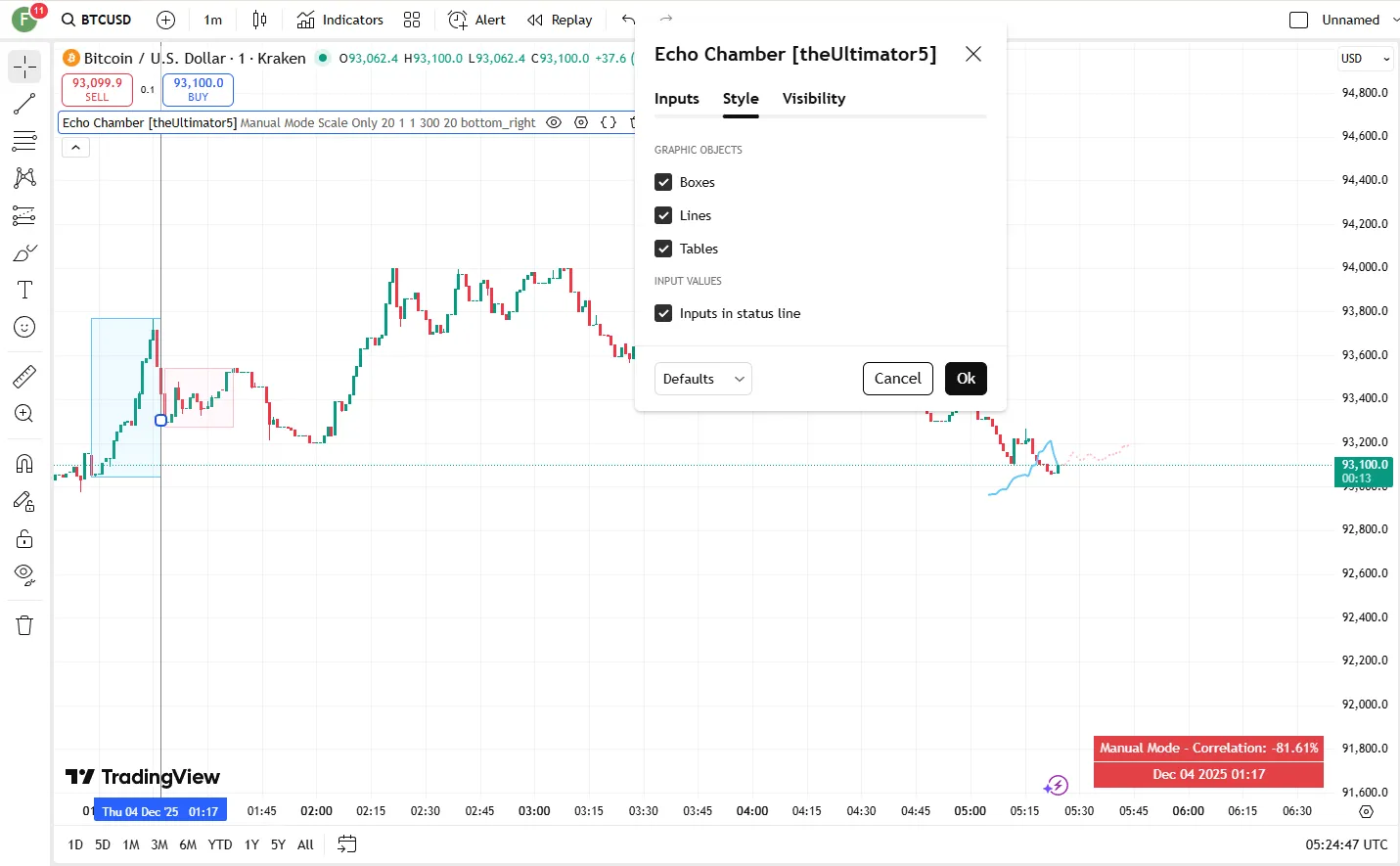The height and width of the screenshot is (866, 1400).
Task: Open Echo Chamber indicator settings gear
Action: tap(581, 122)
